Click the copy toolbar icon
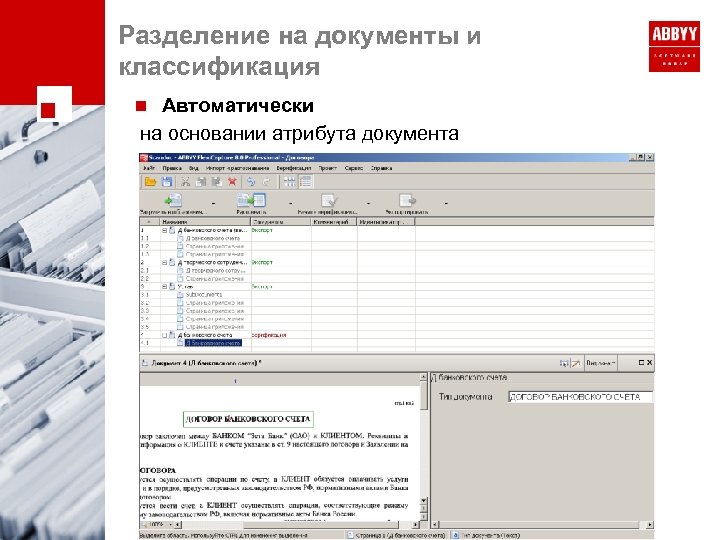 (201, 182)
